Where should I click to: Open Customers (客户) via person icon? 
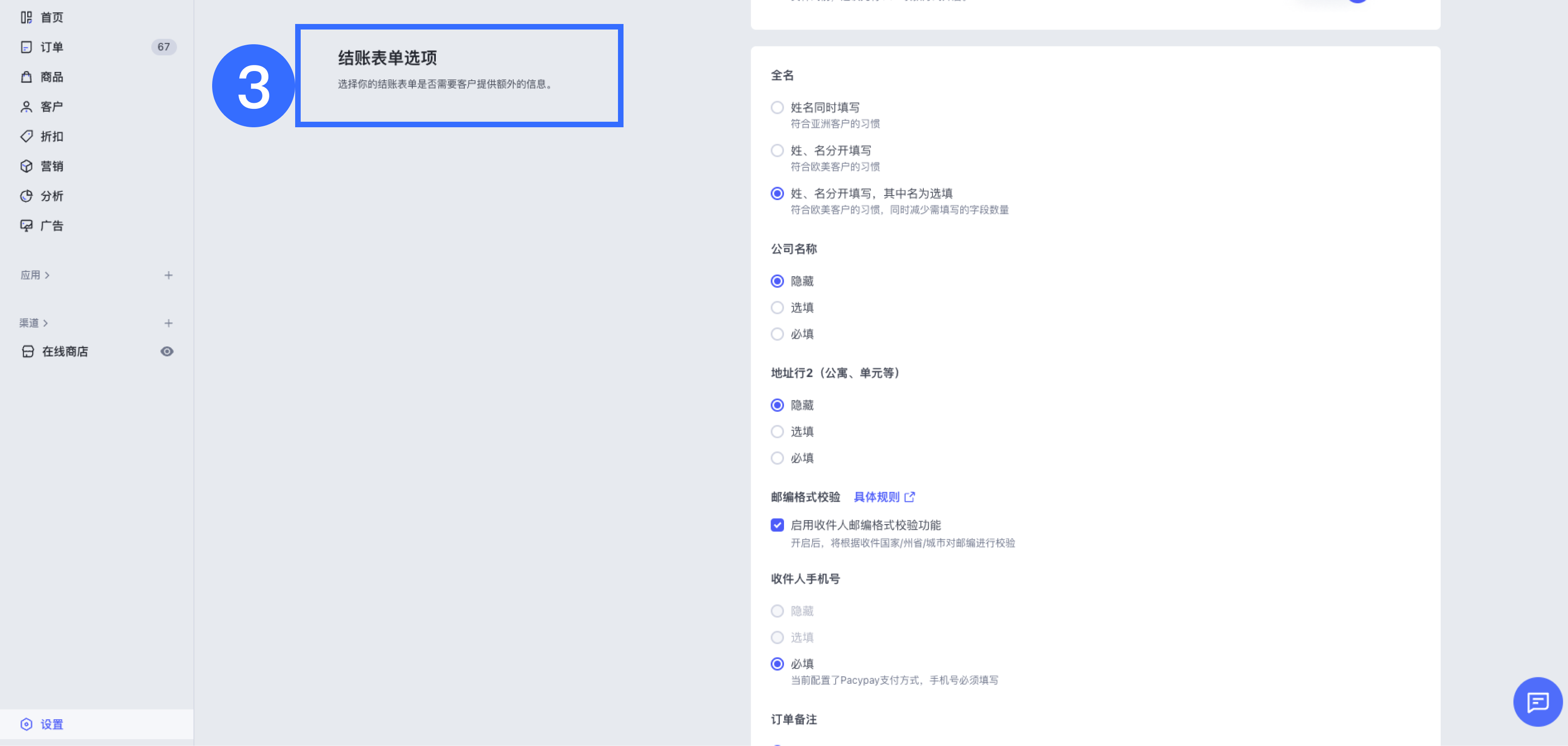26,107
